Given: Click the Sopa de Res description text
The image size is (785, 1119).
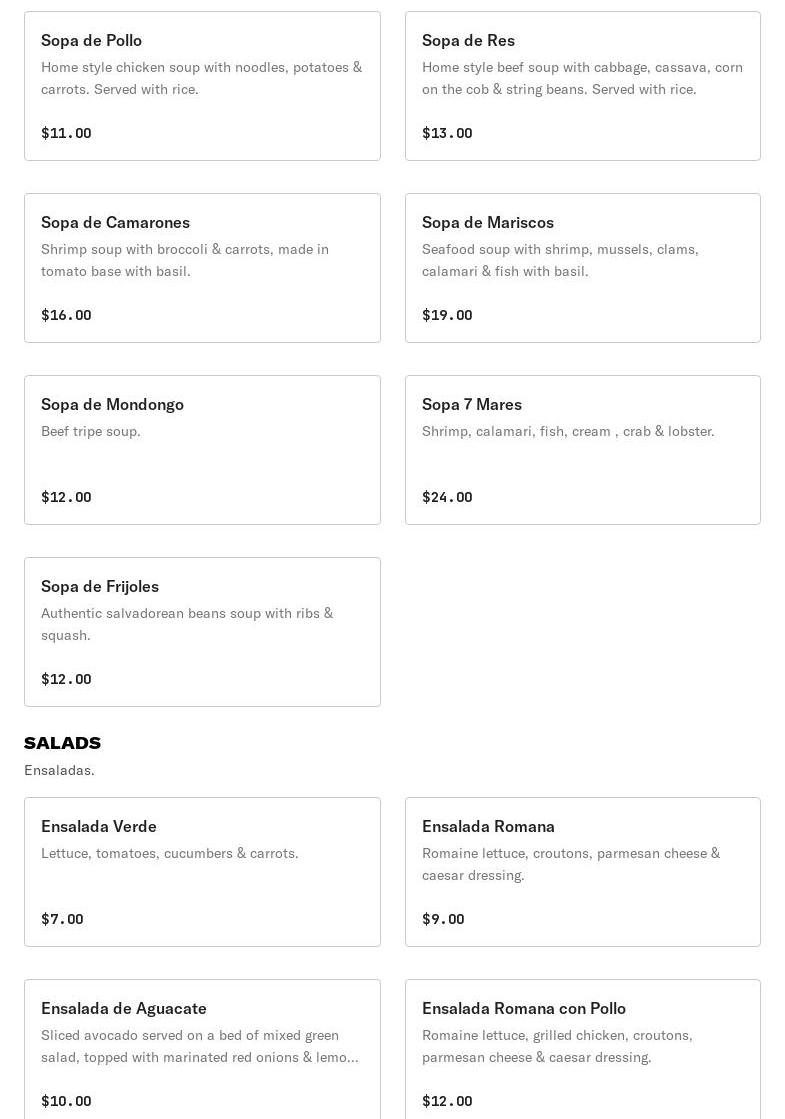Looking at the screenshot, I should pyautogui.click(x=582, y=78).
